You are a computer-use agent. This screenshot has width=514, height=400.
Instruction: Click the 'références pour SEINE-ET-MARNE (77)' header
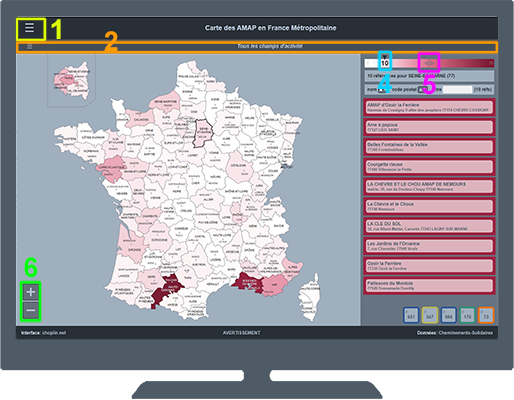[429, 76]
